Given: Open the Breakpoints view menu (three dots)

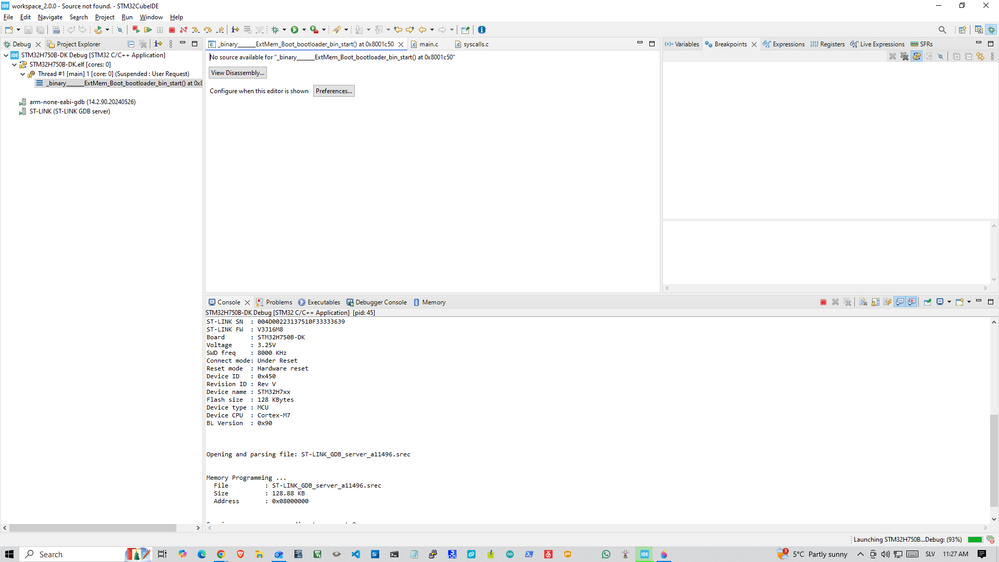Looking at the screenshot, I should (992, 57).
